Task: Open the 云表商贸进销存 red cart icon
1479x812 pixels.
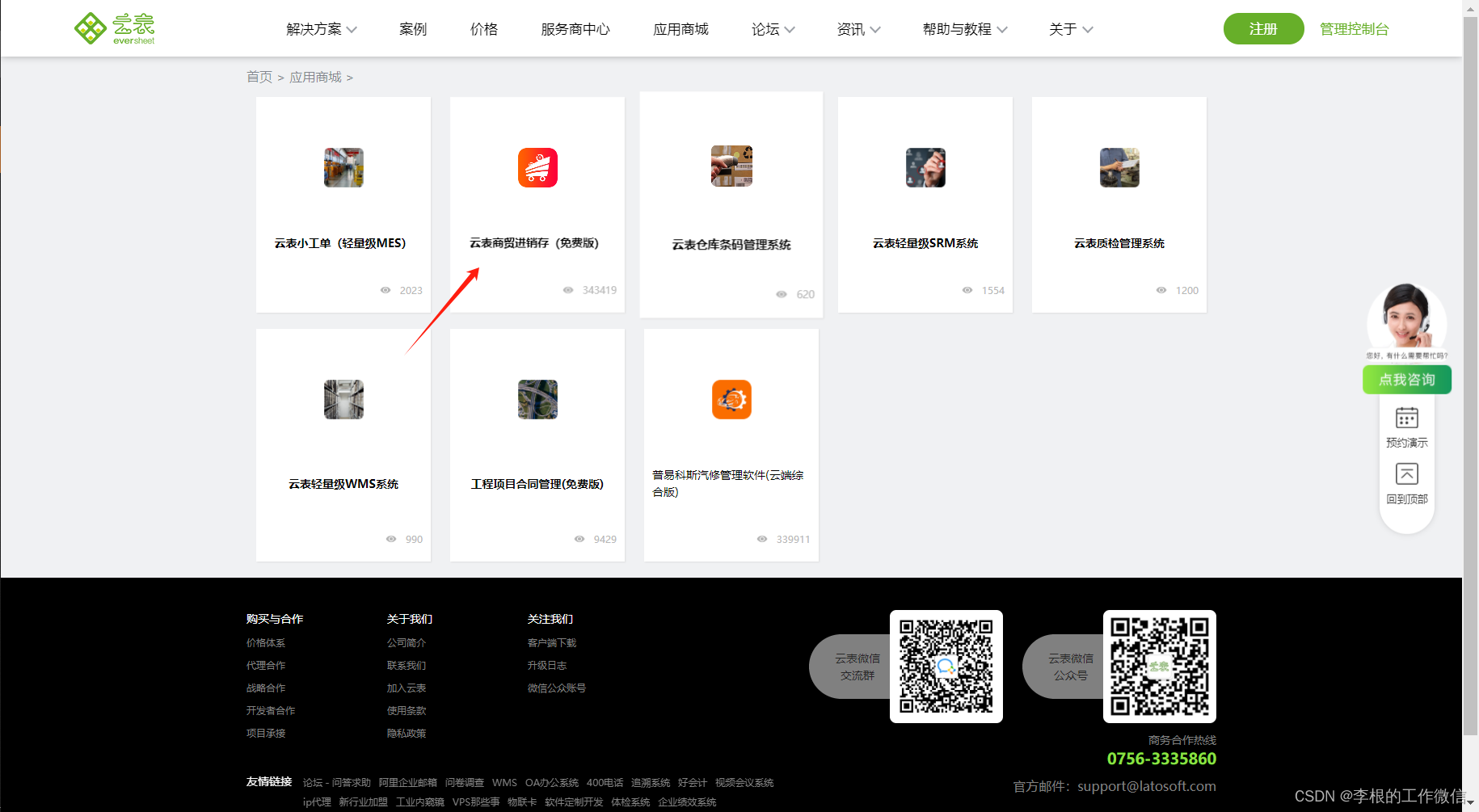Action: (x=537, y=167)
